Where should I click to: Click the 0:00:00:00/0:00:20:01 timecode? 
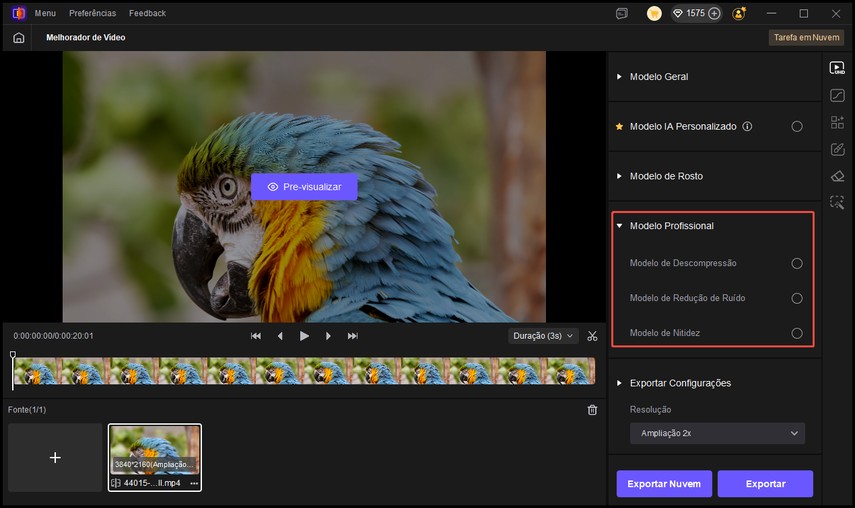[x=53, y=336]
